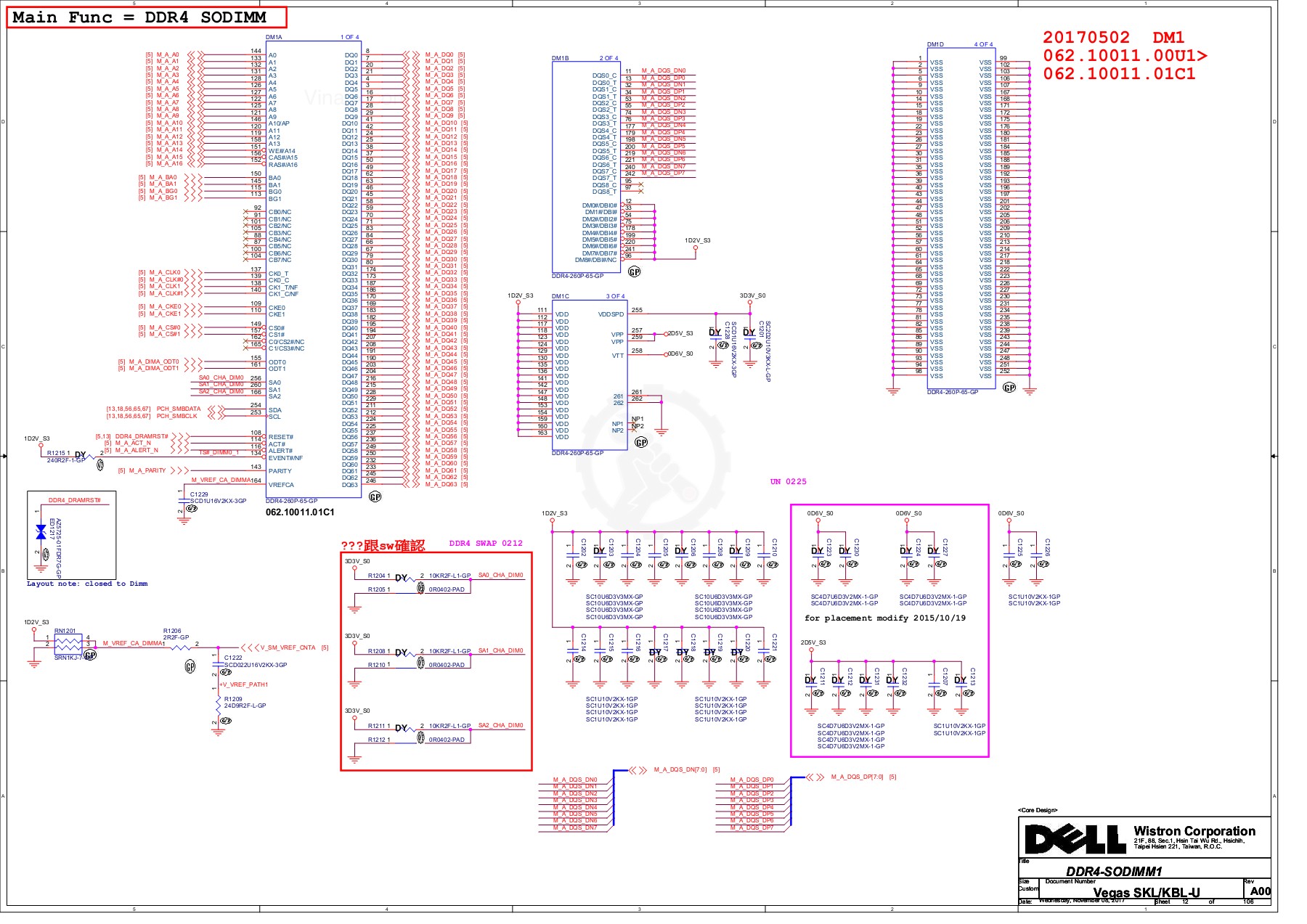Click the Dell logo in the title block

tap(1075, 839)
